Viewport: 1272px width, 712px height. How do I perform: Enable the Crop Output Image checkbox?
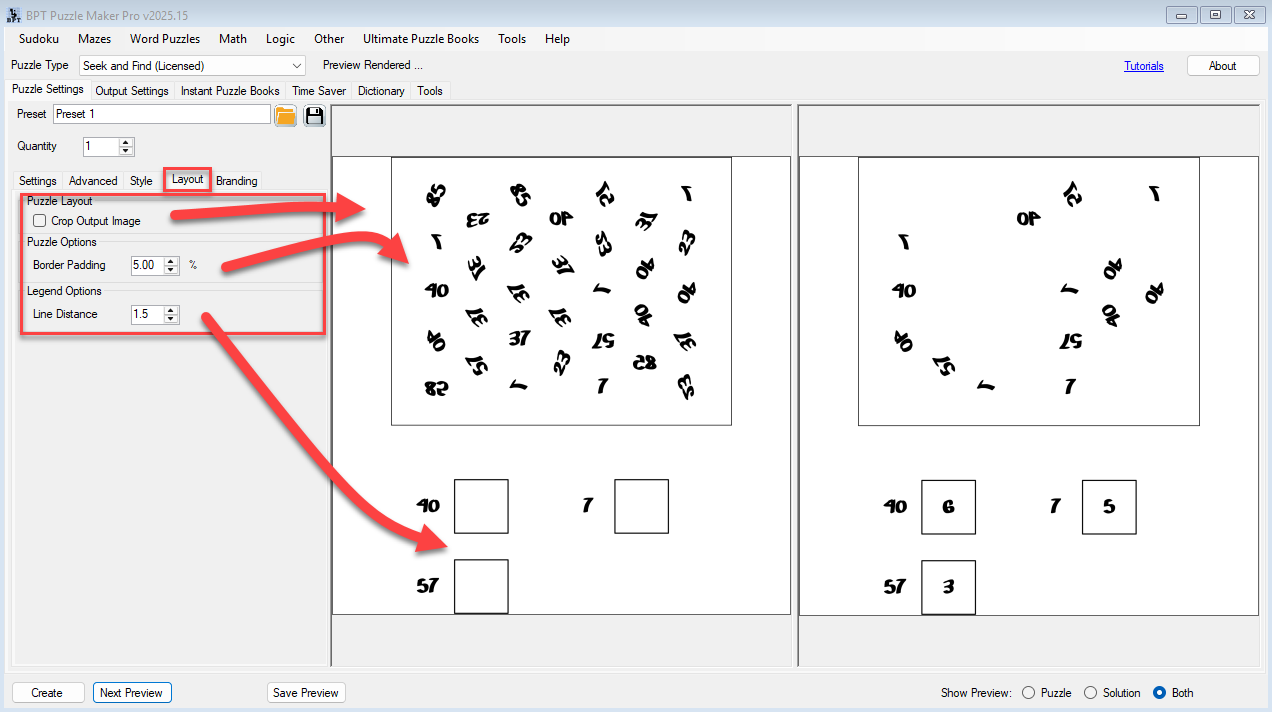pos(40,221)
